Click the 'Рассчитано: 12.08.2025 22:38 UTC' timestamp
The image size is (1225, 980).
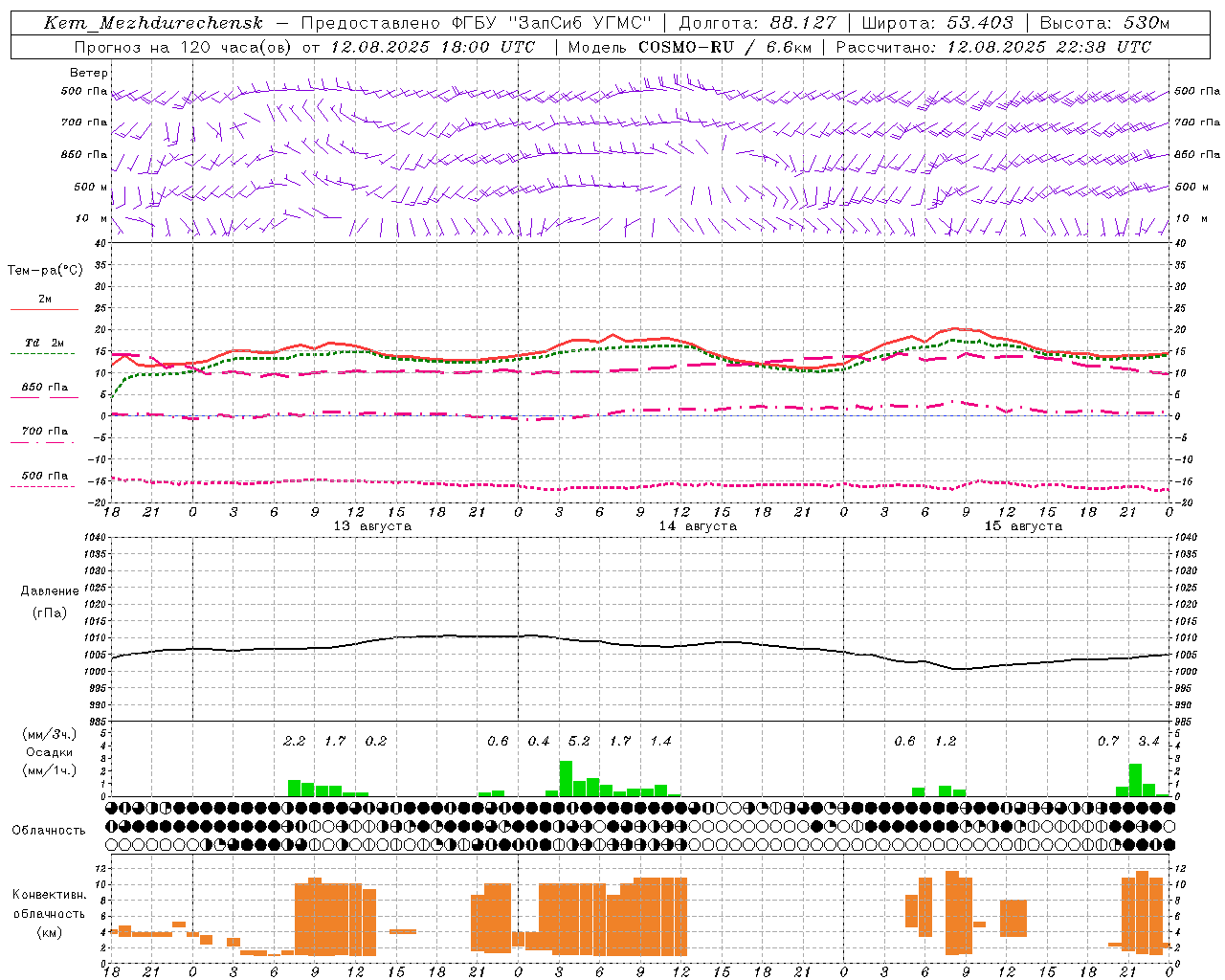tap(993, 47)
